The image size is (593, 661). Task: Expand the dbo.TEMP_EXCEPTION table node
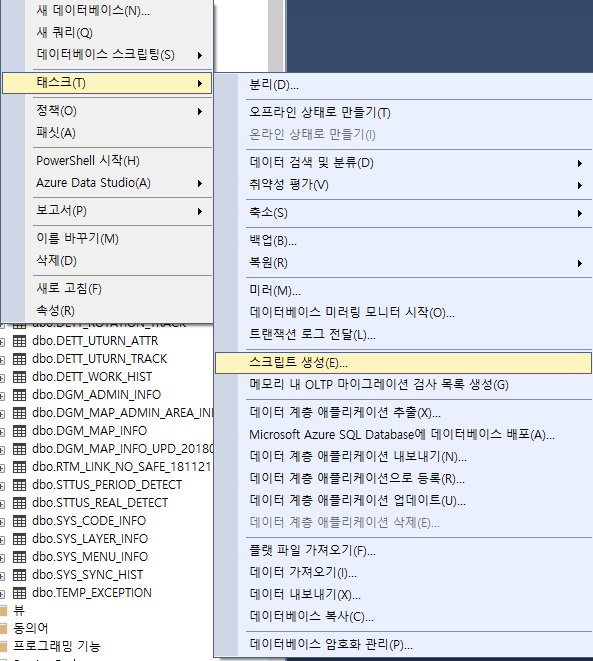pos(2,594)
